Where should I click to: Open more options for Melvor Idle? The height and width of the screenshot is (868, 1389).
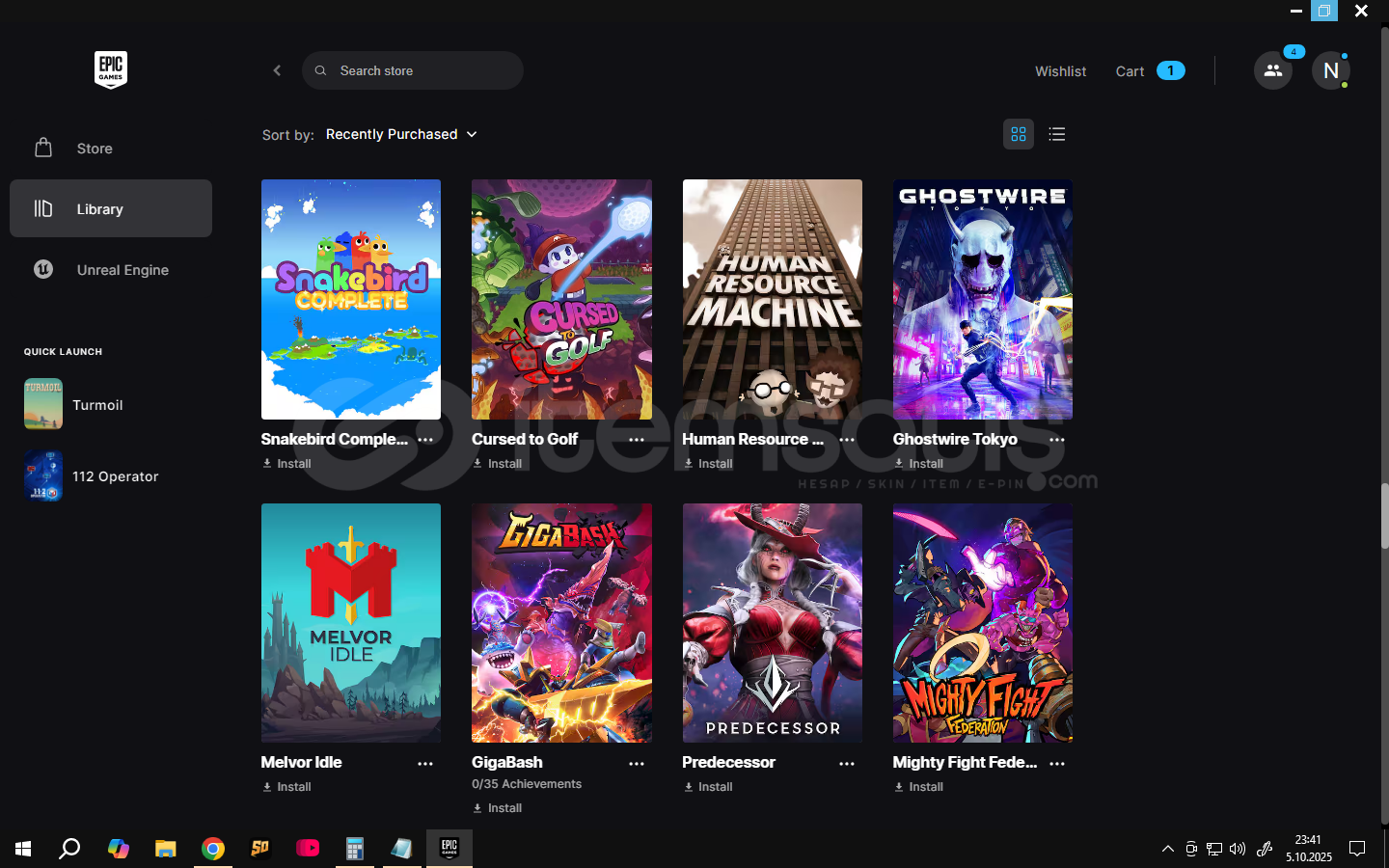click(425, 764)
